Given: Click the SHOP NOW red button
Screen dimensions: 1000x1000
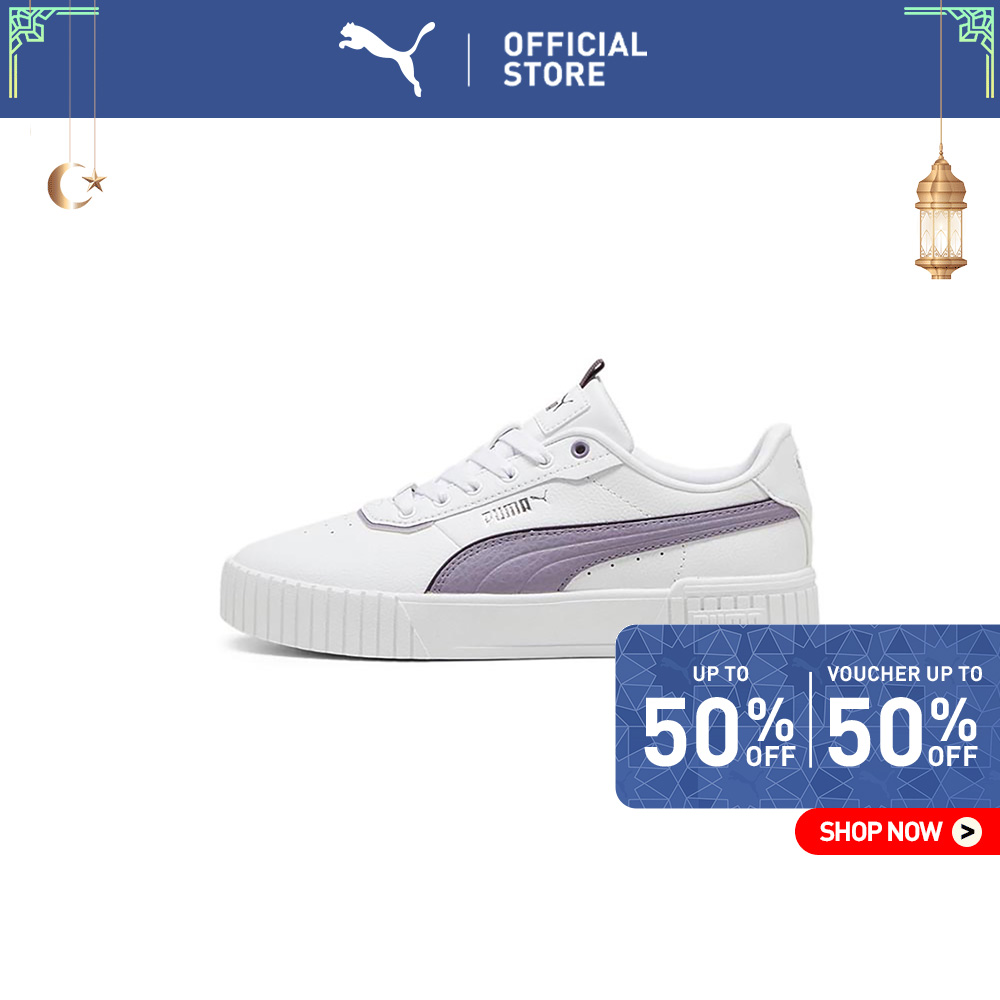Looking at the screenshot, I should tap(897, 831).
